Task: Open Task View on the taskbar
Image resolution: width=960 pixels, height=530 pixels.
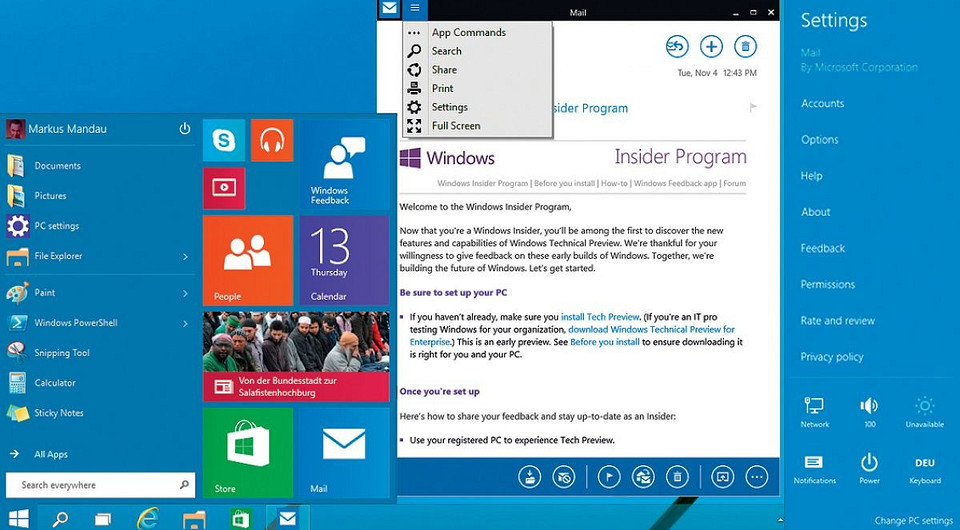Action: click(103, 520)
